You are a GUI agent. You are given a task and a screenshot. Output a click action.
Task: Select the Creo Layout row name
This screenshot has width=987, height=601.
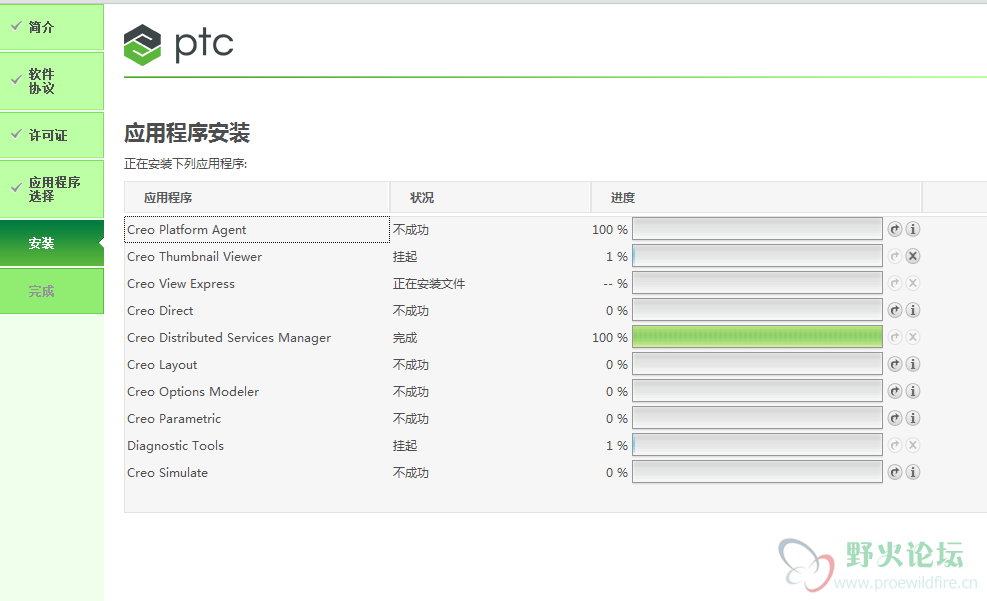click(x=162, y=365)
